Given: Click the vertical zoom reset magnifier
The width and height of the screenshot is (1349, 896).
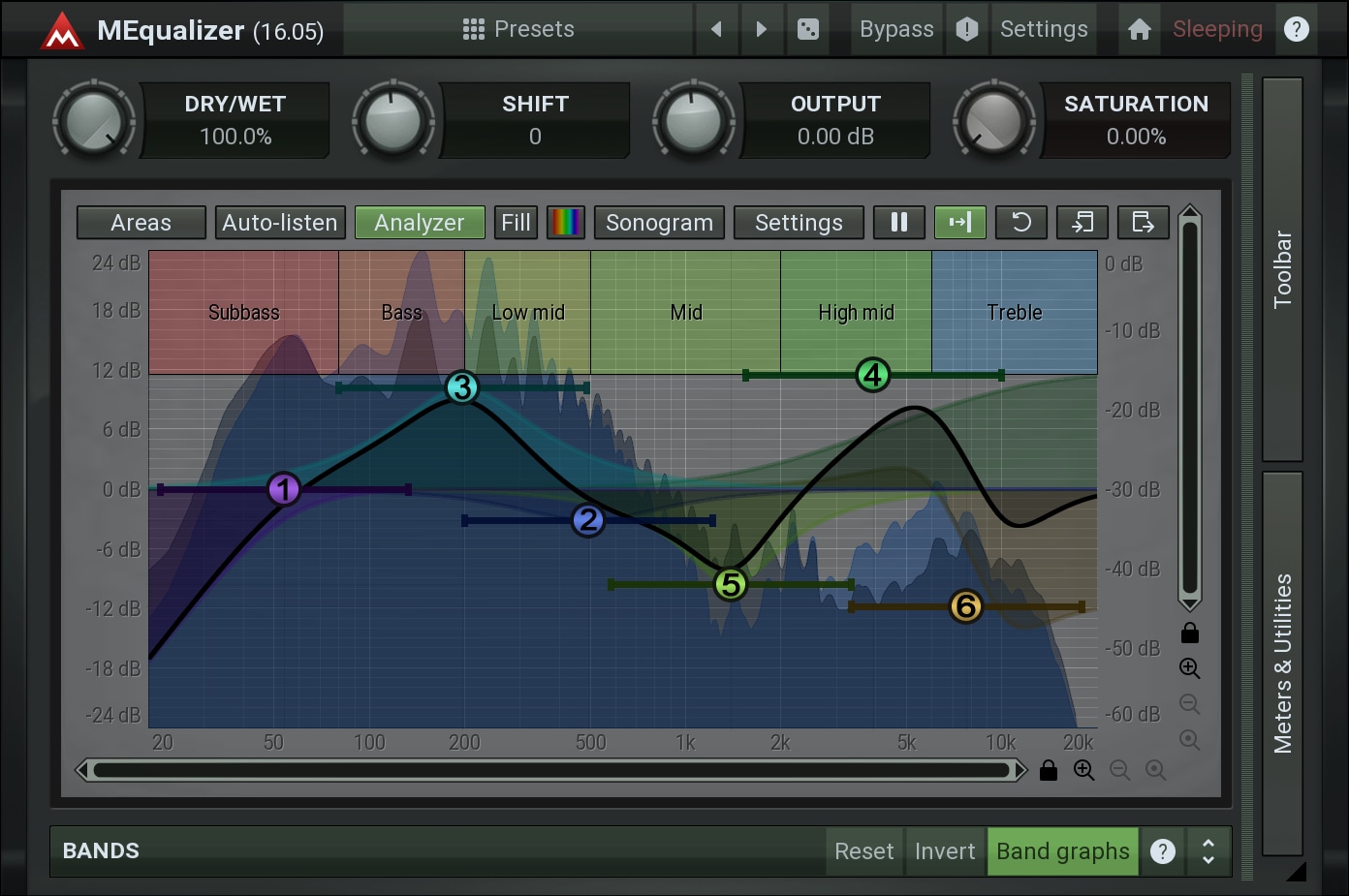Looking at the screenshot, I should 1190,740.
